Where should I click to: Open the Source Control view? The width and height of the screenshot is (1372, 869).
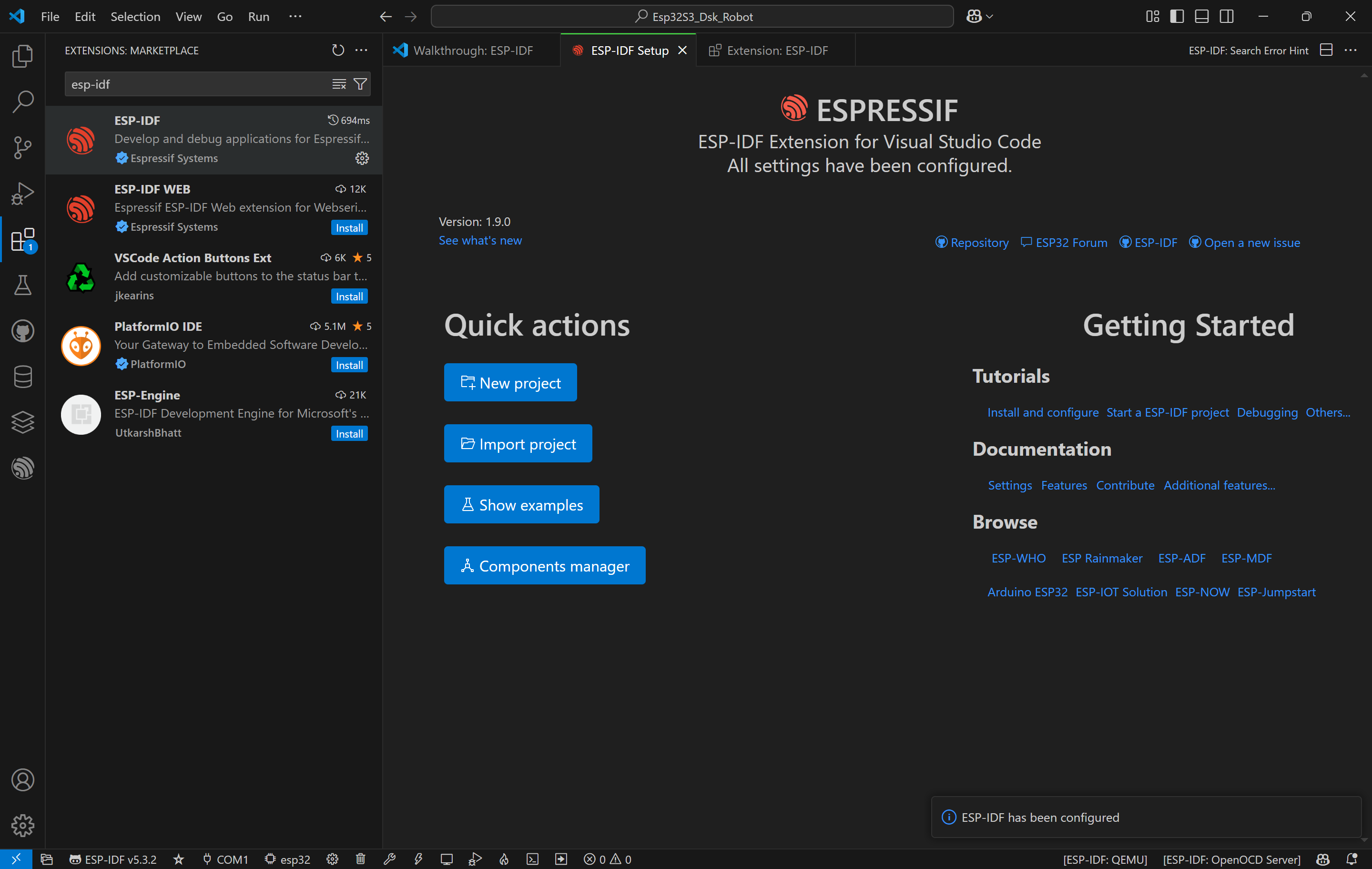pos(23,148)
